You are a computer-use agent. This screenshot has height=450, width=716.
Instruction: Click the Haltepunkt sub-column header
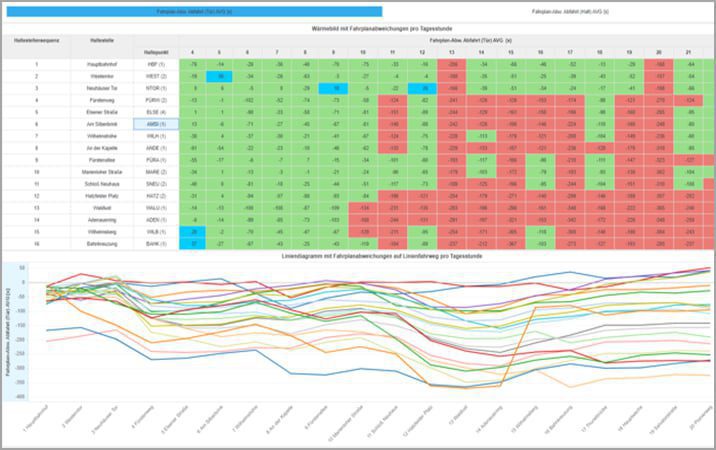tap(156, 53)
